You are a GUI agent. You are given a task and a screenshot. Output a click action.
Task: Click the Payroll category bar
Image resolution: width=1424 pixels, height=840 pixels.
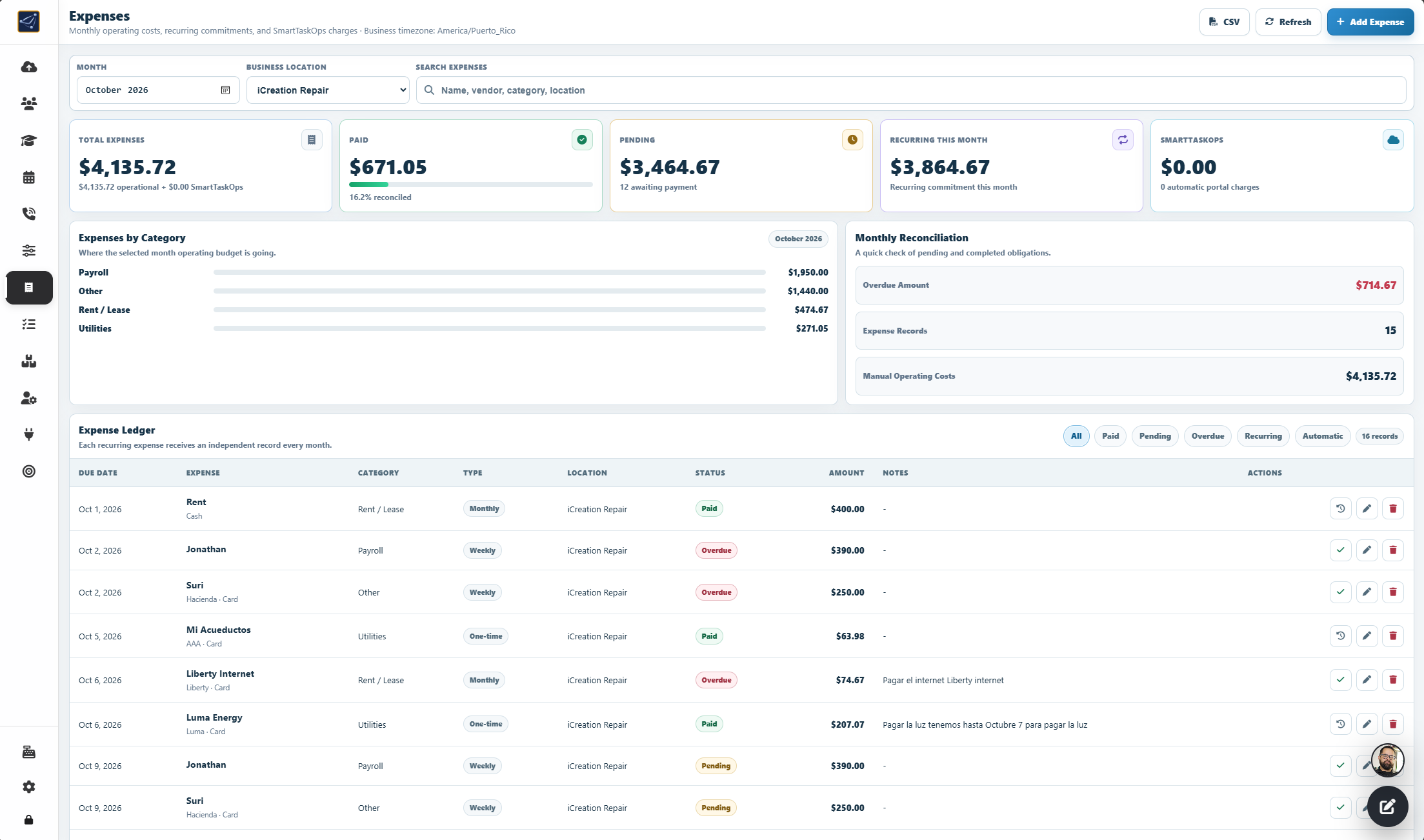(x=490, y=272)
